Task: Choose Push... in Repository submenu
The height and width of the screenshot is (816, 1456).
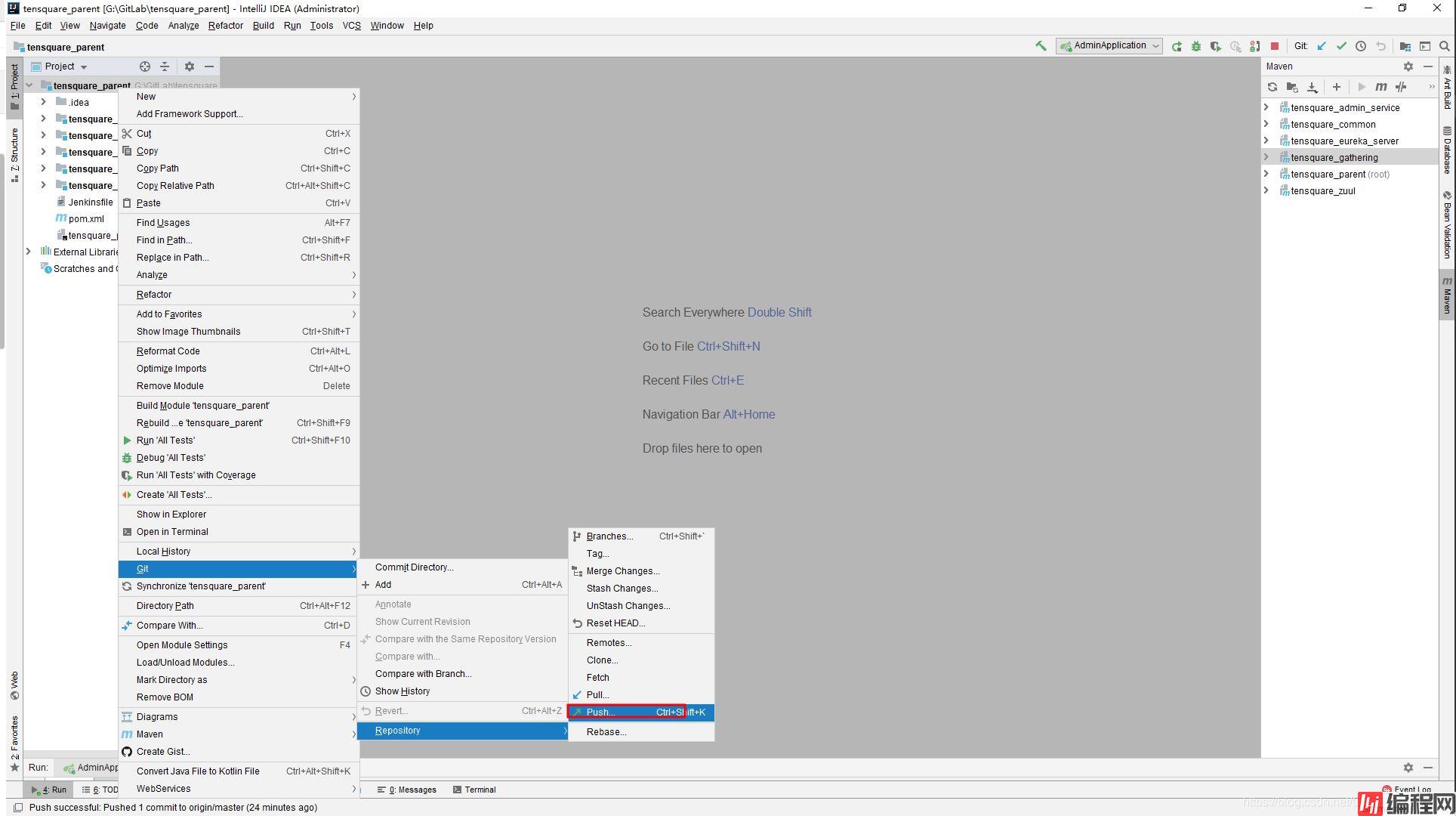Action: point(641,712)
